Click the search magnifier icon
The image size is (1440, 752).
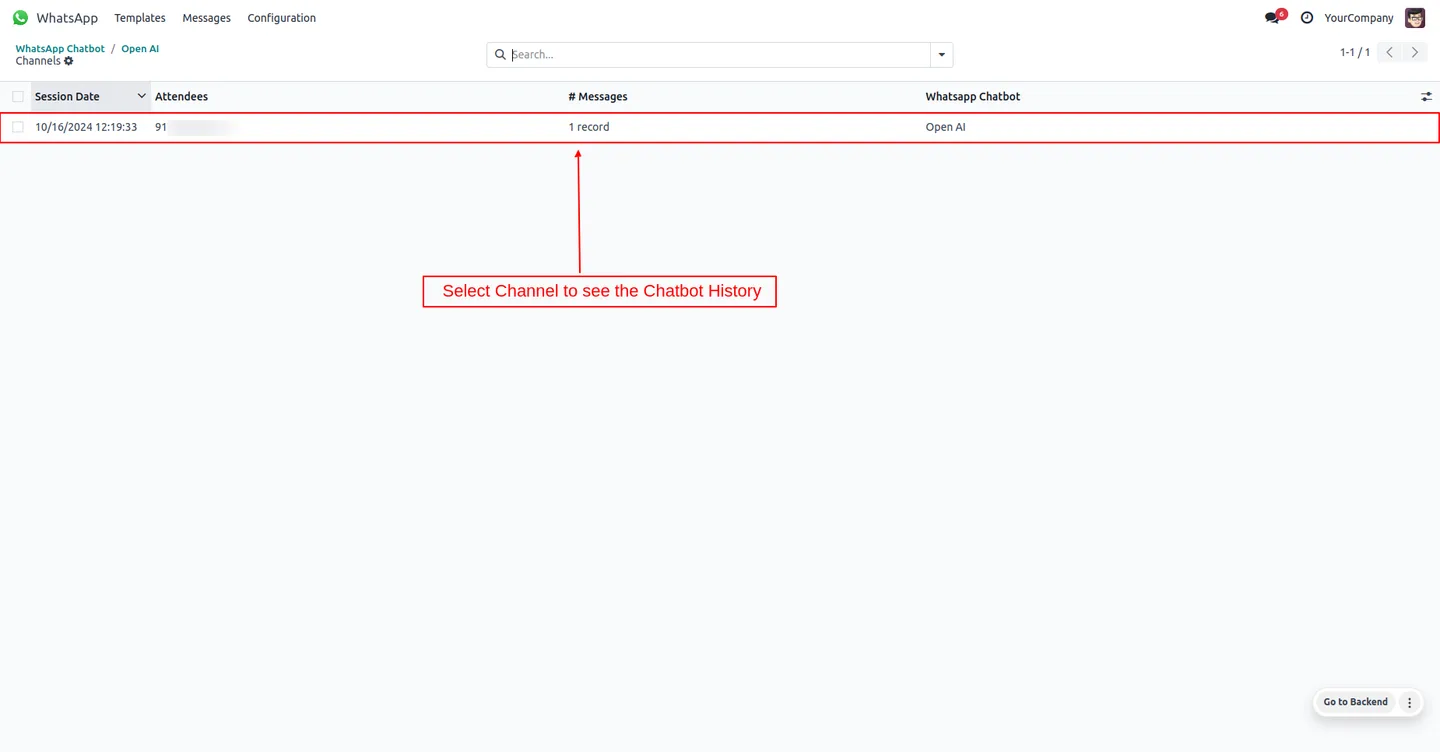(500, 55)
